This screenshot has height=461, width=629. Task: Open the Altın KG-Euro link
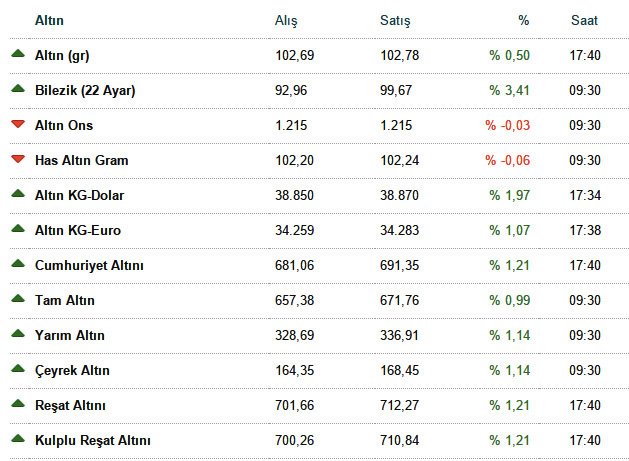[78, 230]
